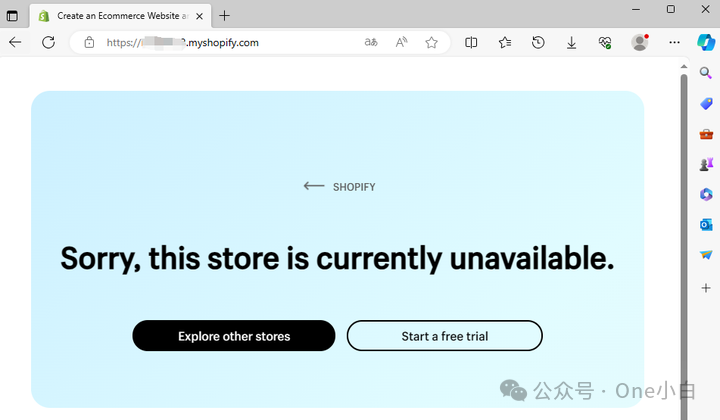Viewport: 720px width, 420px height.
Task: Open the paper plane Drop sidebar icon
Action: coord(706,255)
